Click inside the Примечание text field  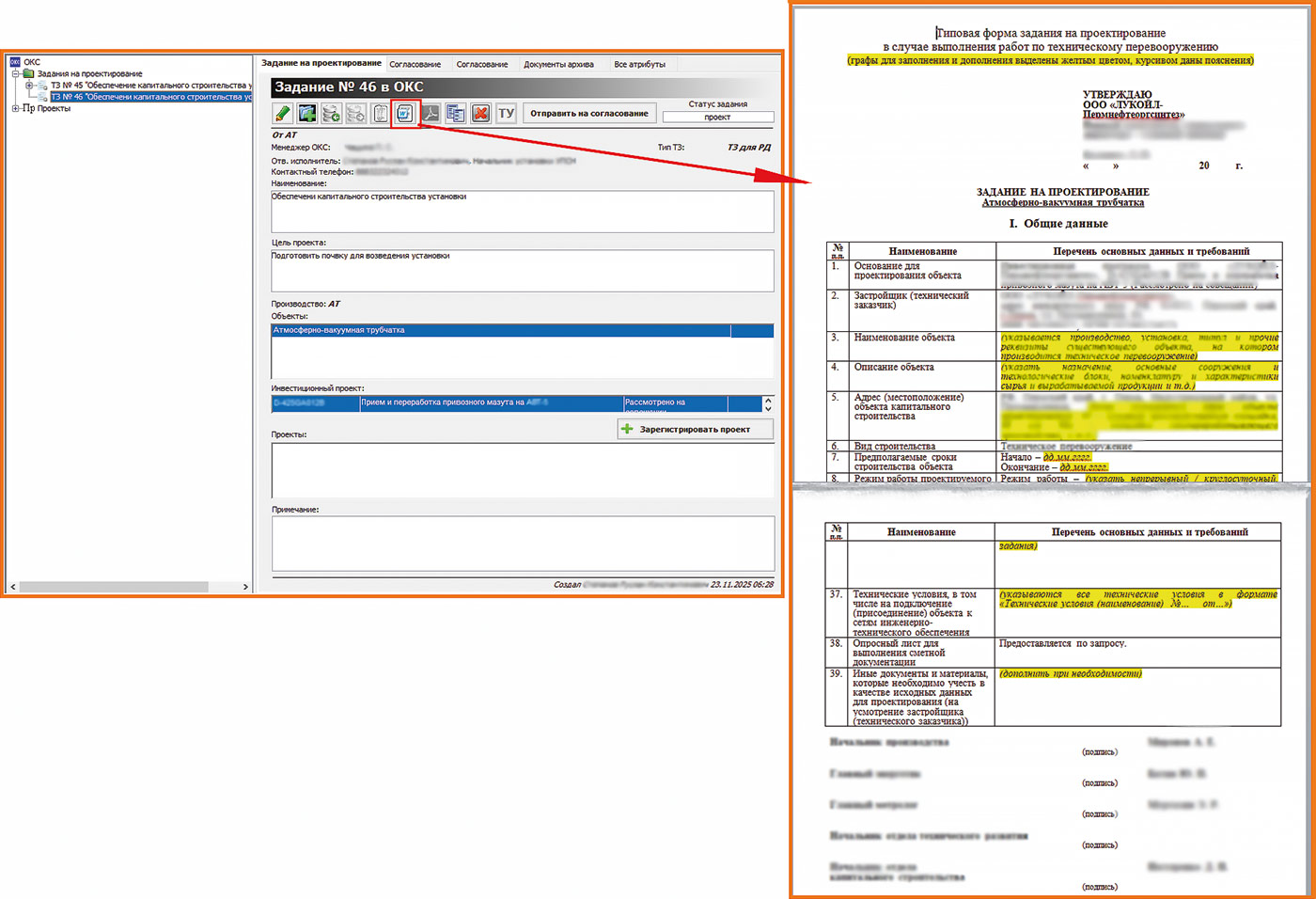(523, 543)
